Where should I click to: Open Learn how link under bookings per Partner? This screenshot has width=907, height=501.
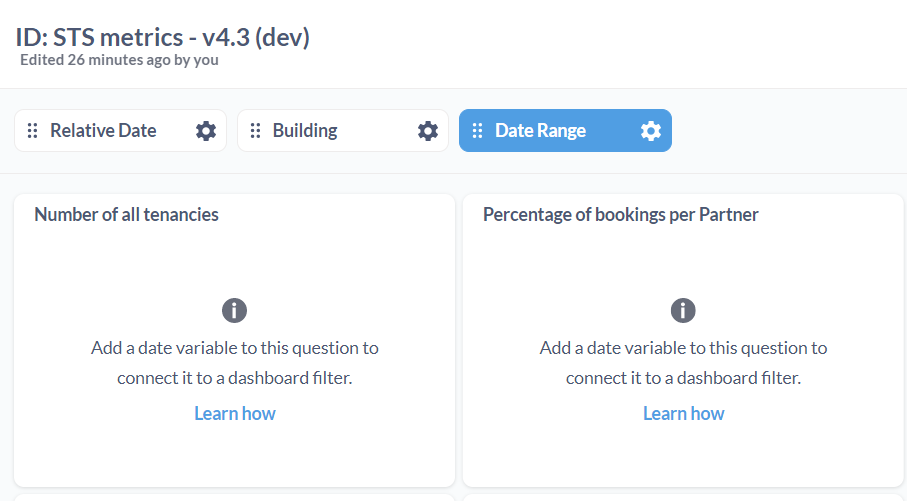(x=684, y=414)
